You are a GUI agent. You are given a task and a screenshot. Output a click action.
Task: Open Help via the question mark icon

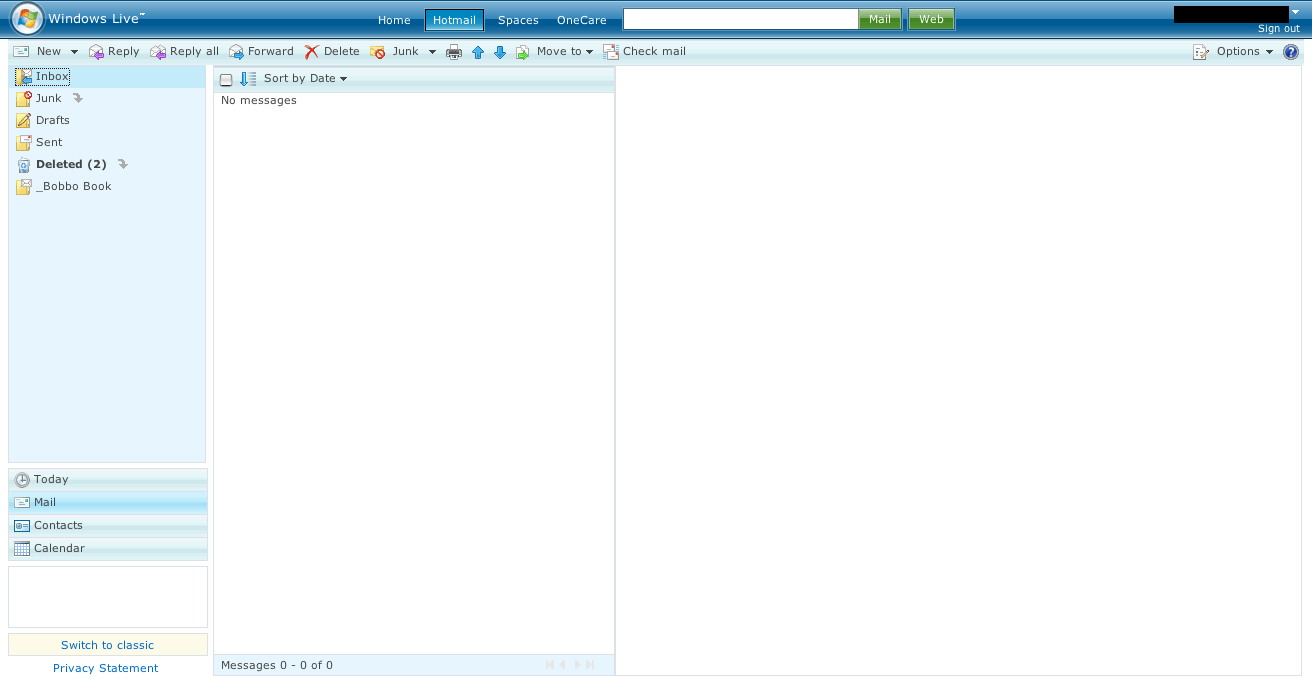[1290, 51]
